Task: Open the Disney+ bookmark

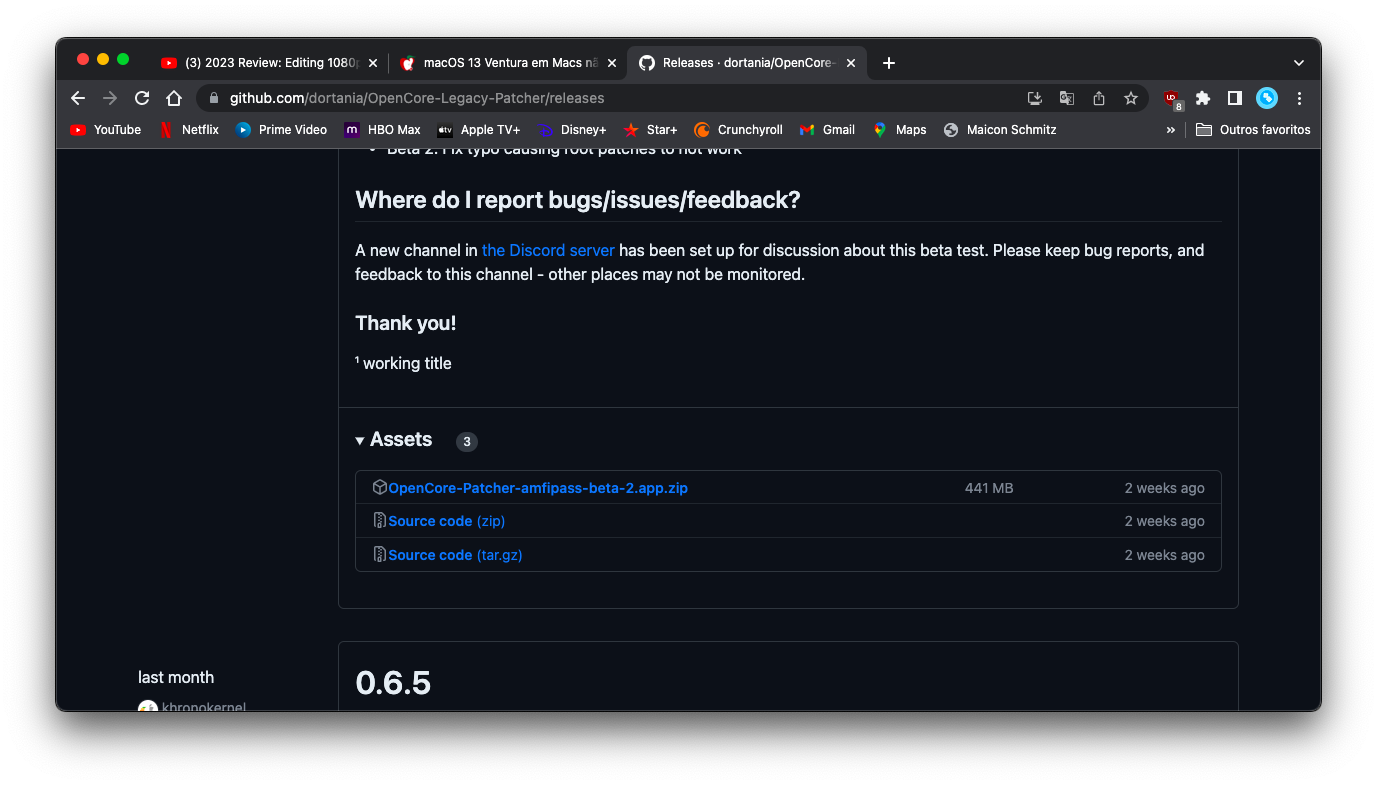Action: click(572, 130)
